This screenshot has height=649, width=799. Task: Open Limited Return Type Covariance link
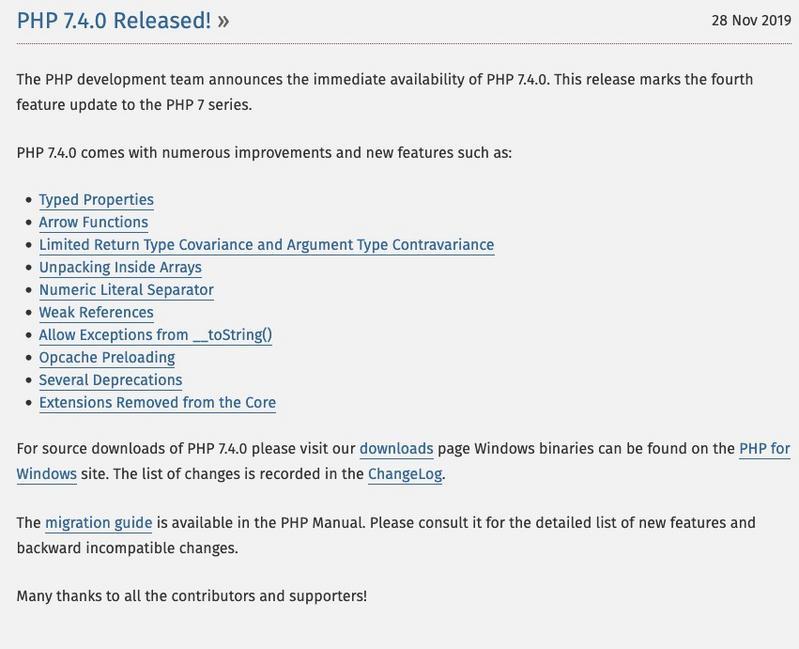click(267, 245)
